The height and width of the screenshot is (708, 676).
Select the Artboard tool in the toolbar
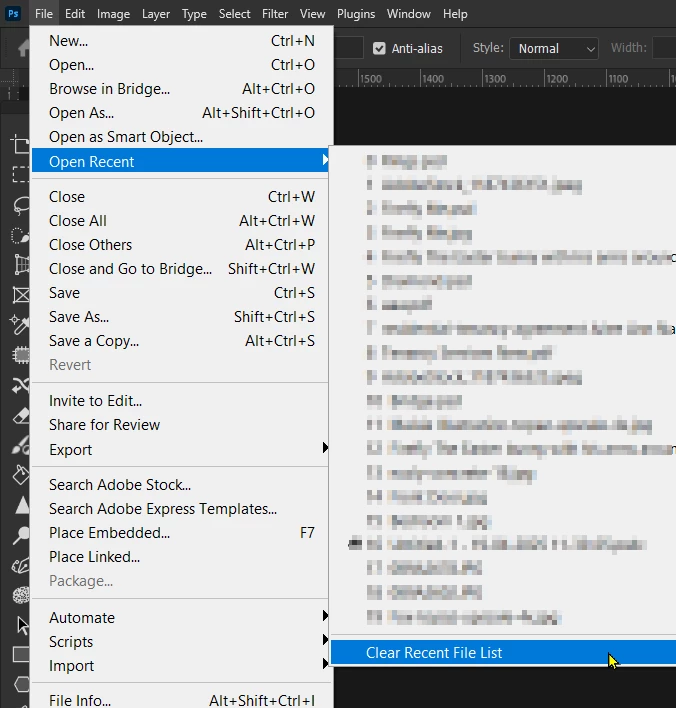(20, 144)
